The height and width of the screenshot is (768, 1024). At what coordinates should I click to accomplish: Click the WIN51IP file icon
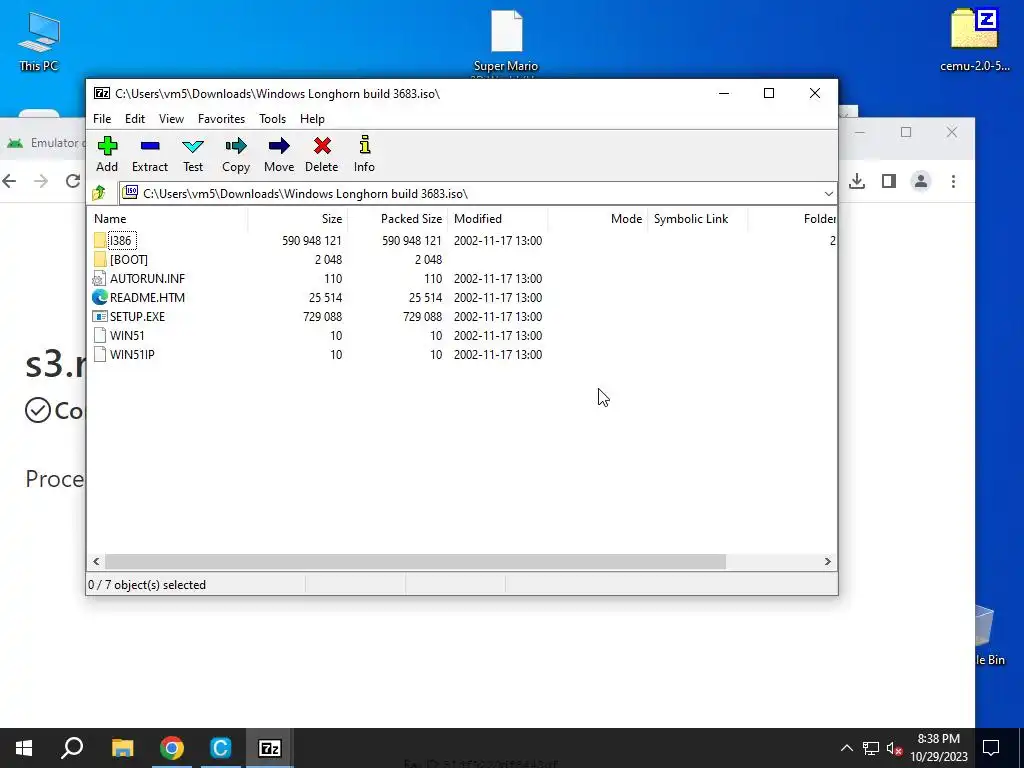[100, 354]
